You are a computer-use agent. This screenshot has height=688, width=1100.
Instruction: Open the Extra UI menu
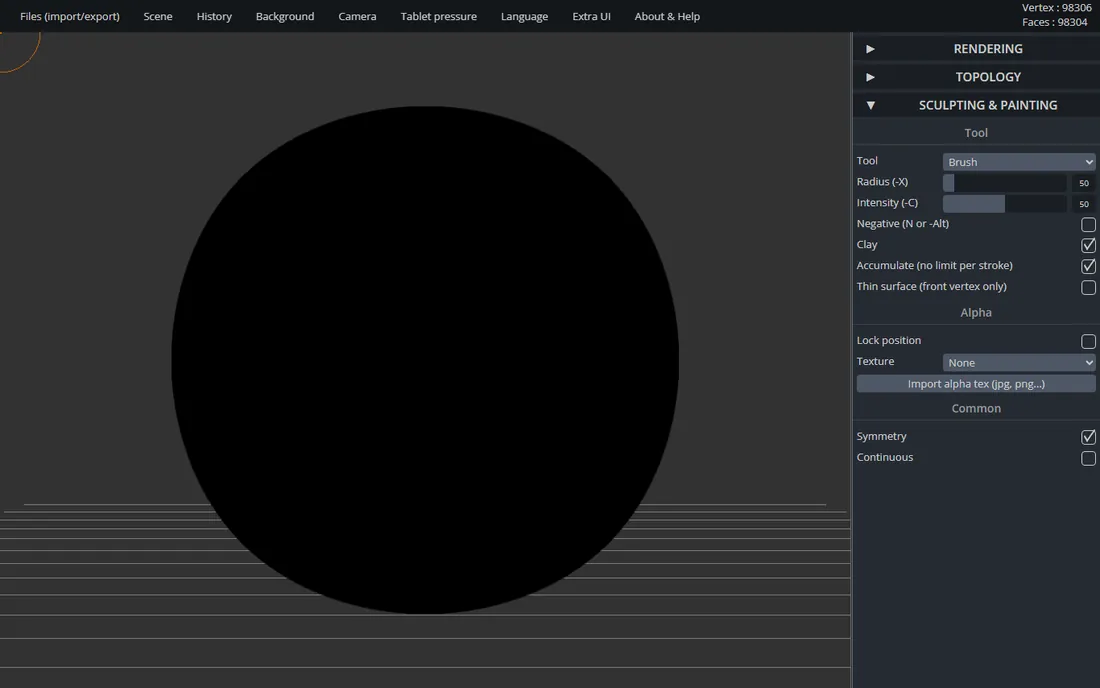pyautogui.click(x=591, y=16)
